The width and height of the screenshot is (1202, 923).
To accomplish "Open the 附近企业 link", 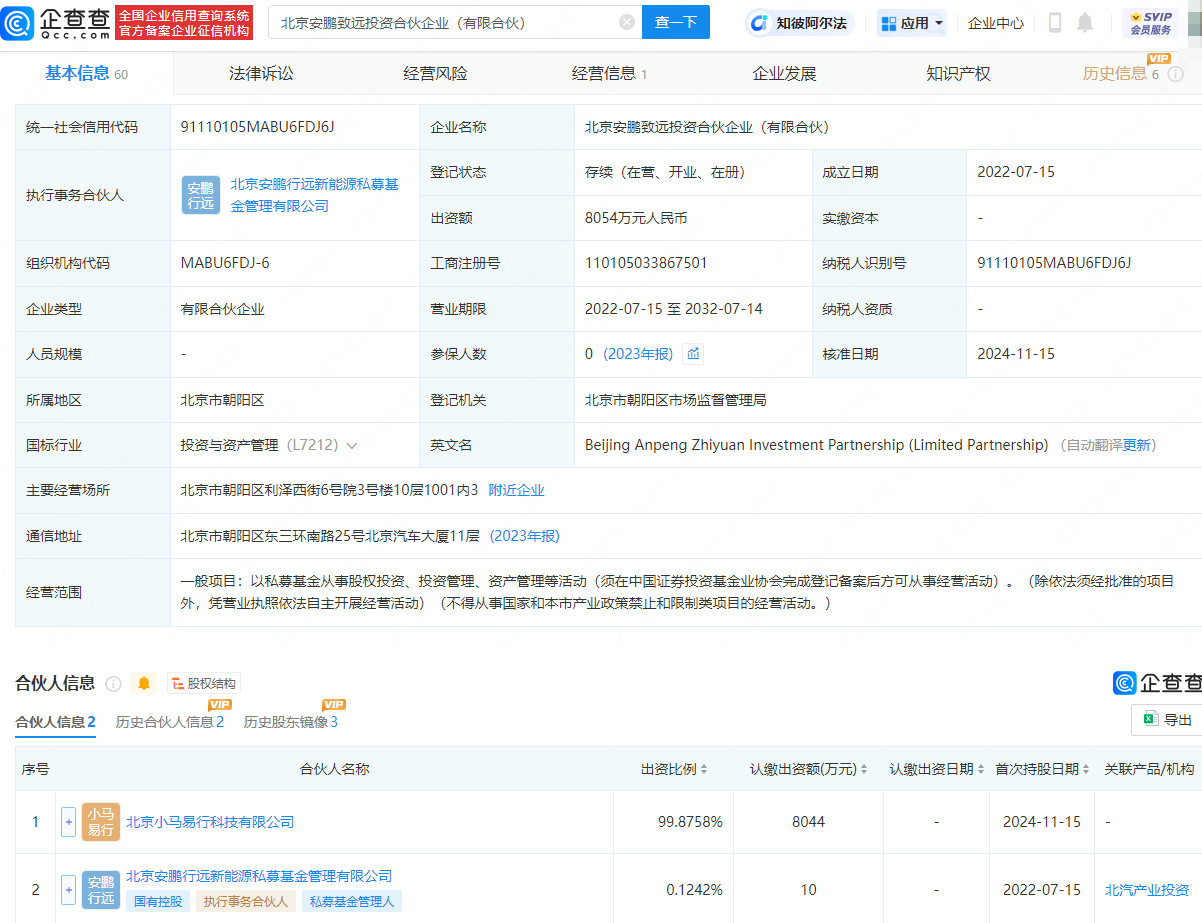I will pyautogui.click(x=516, y=490).
